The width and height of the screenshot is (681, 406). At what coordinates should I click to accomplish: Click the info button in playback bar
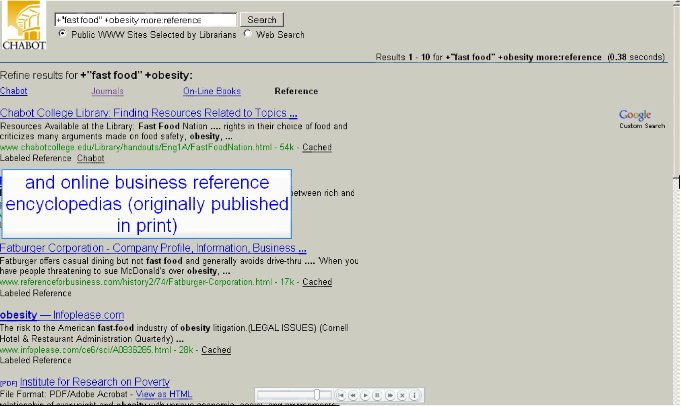pos(414,395)
